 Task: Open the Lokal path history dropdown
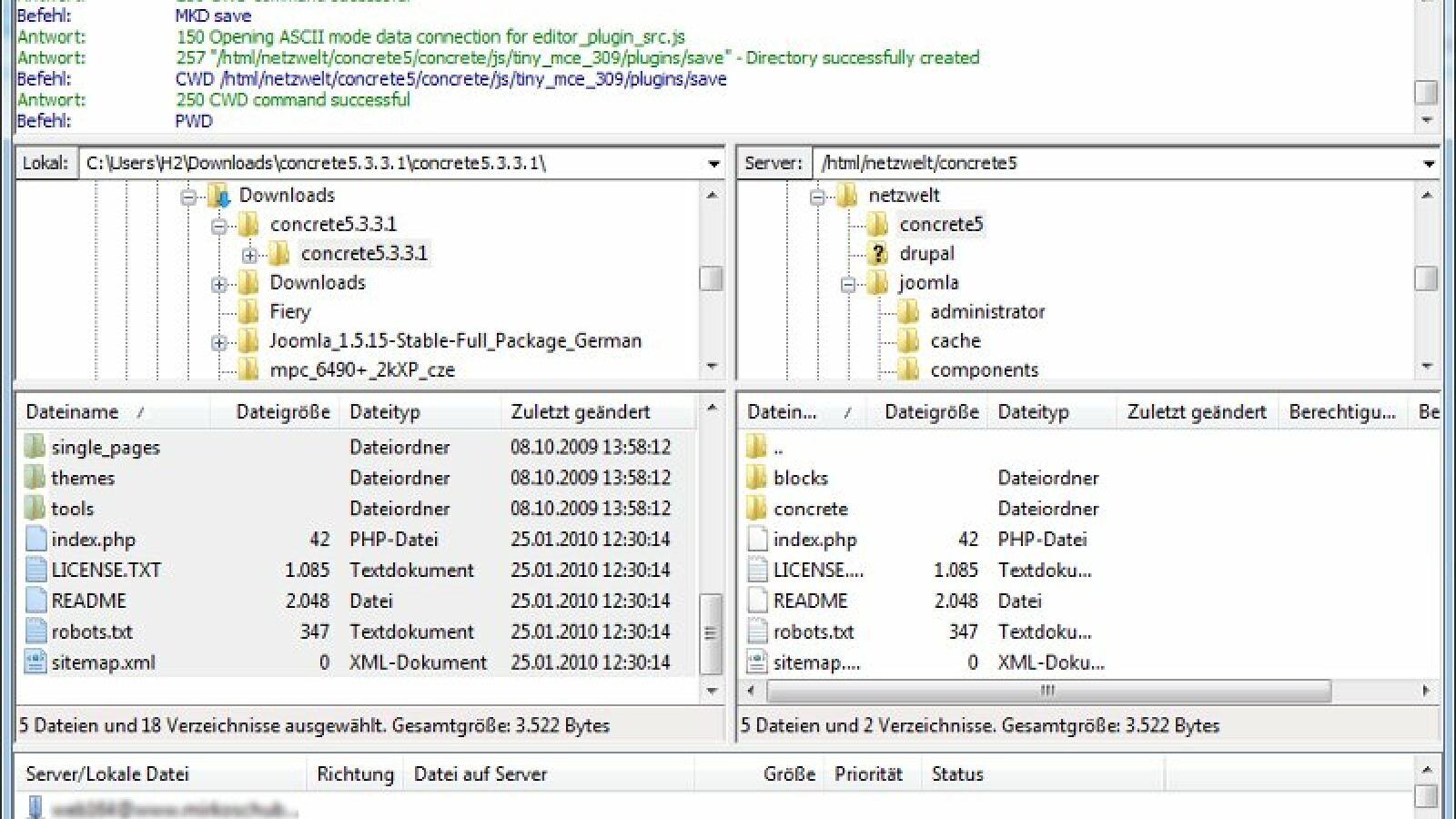tap(713, 163)
